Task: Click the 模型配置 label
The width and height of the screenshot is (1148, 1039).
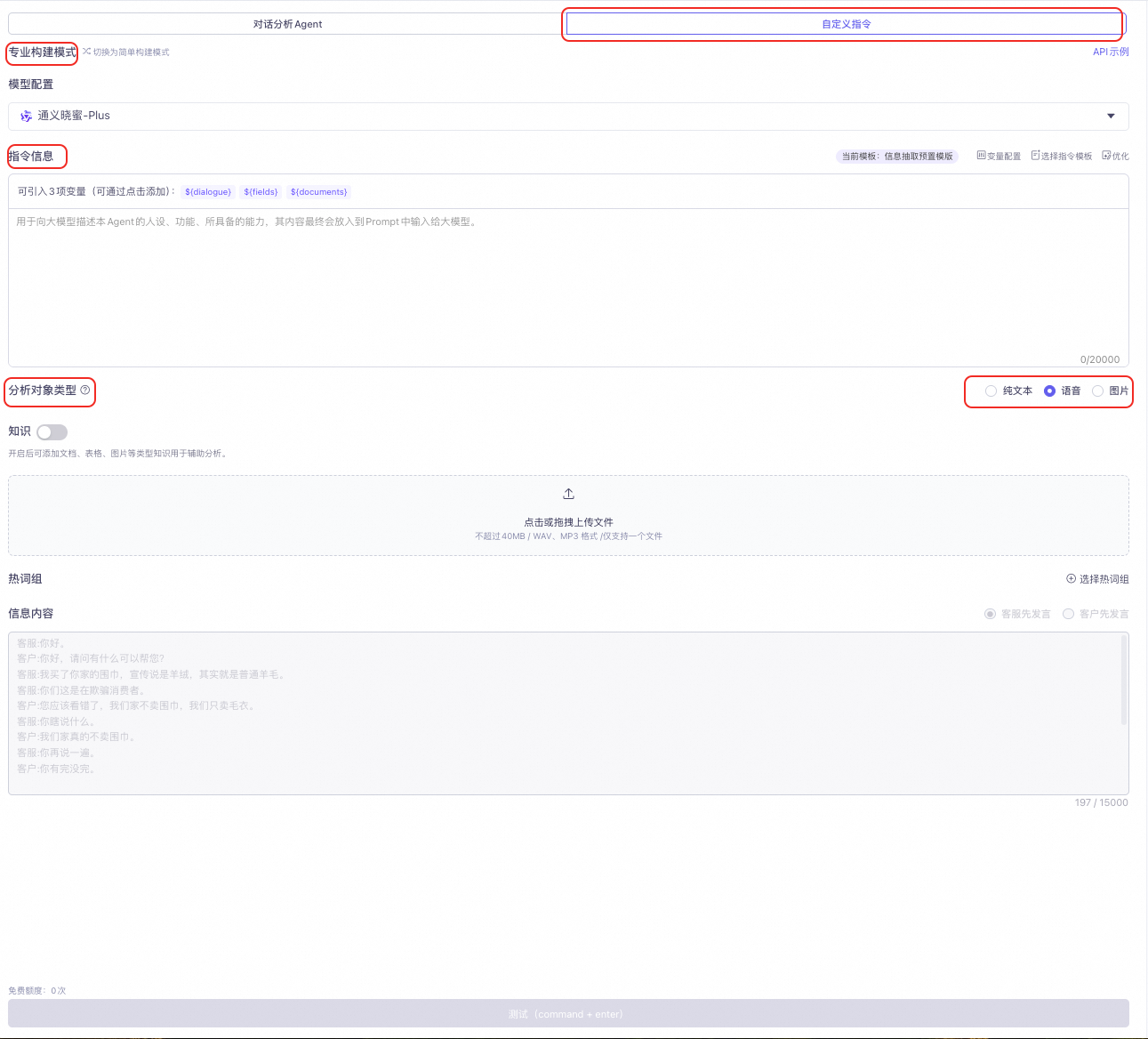Action: click(31, 85)
